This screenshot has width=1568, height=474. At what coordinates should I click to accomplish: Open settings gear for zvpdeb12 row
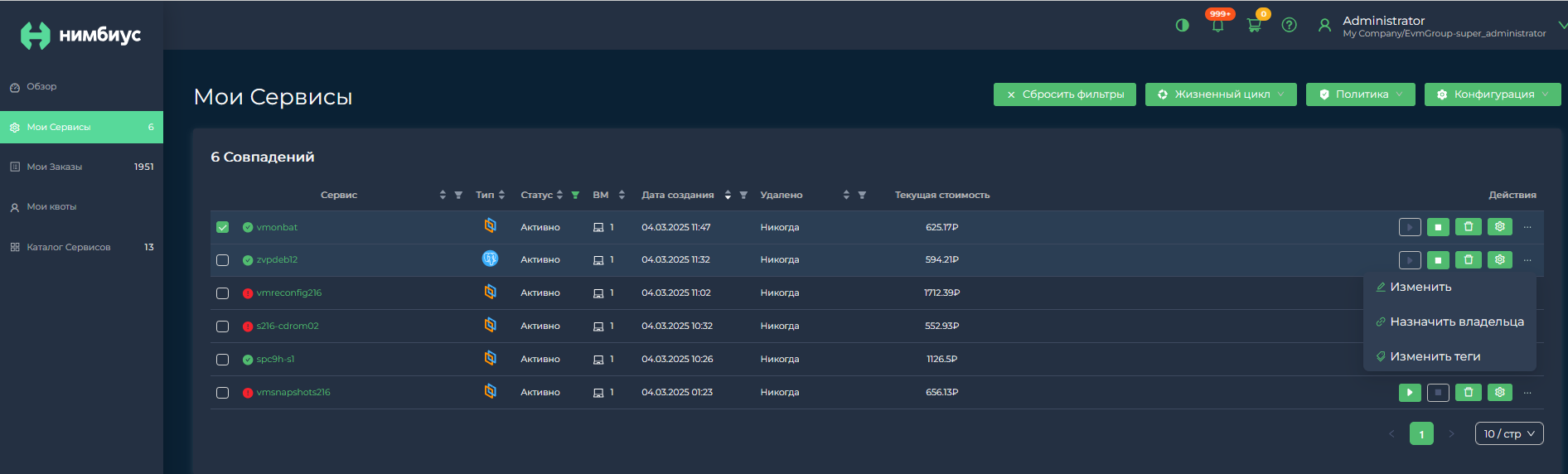[x=1500, y=260]
